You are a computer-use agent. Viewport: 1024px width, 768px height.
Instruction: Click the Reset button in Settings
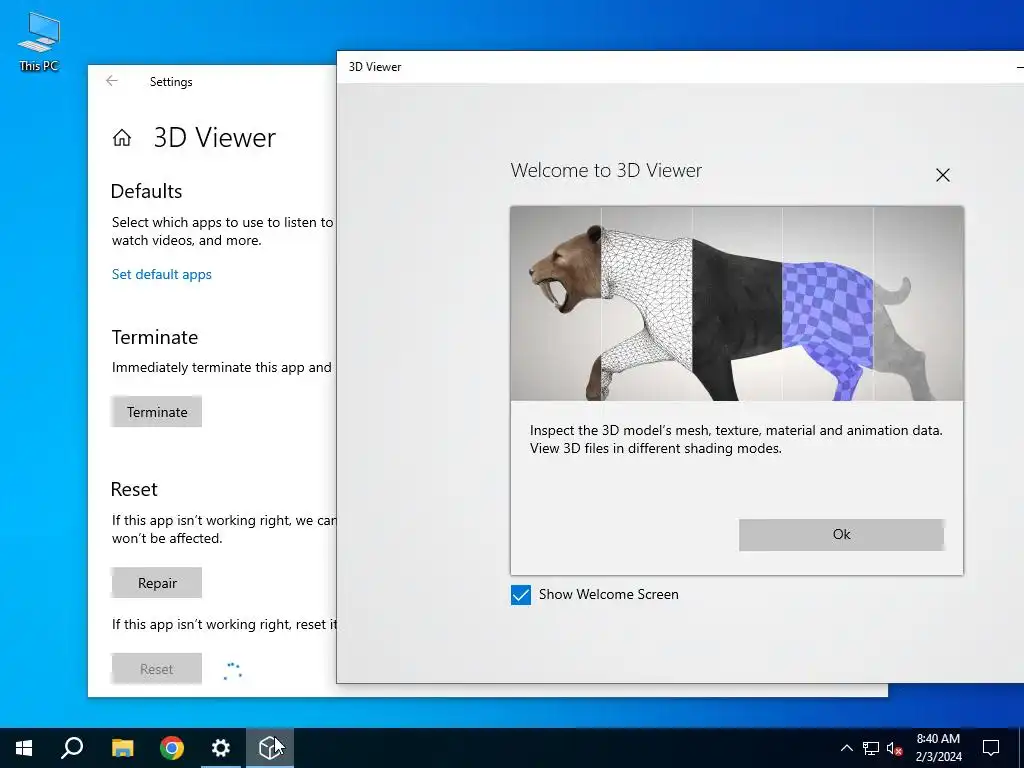click(157, 669)
